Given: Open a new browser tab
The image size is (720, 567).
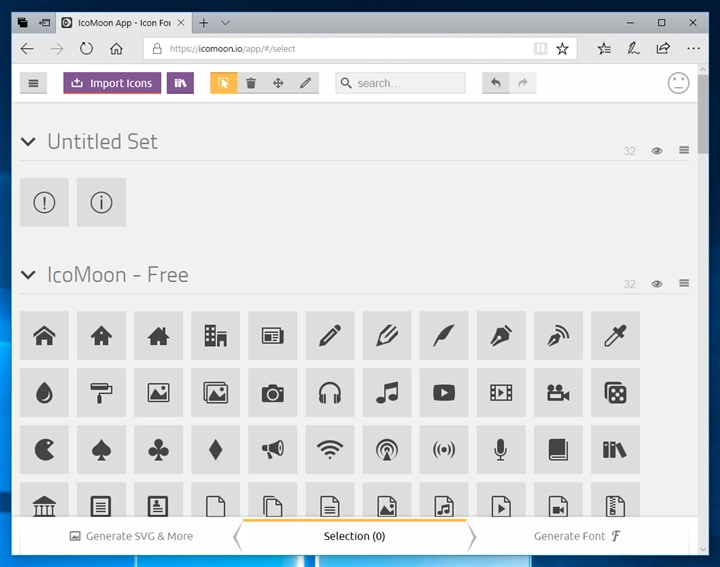Looking at the screenshot, I should (x=204, y=23).
